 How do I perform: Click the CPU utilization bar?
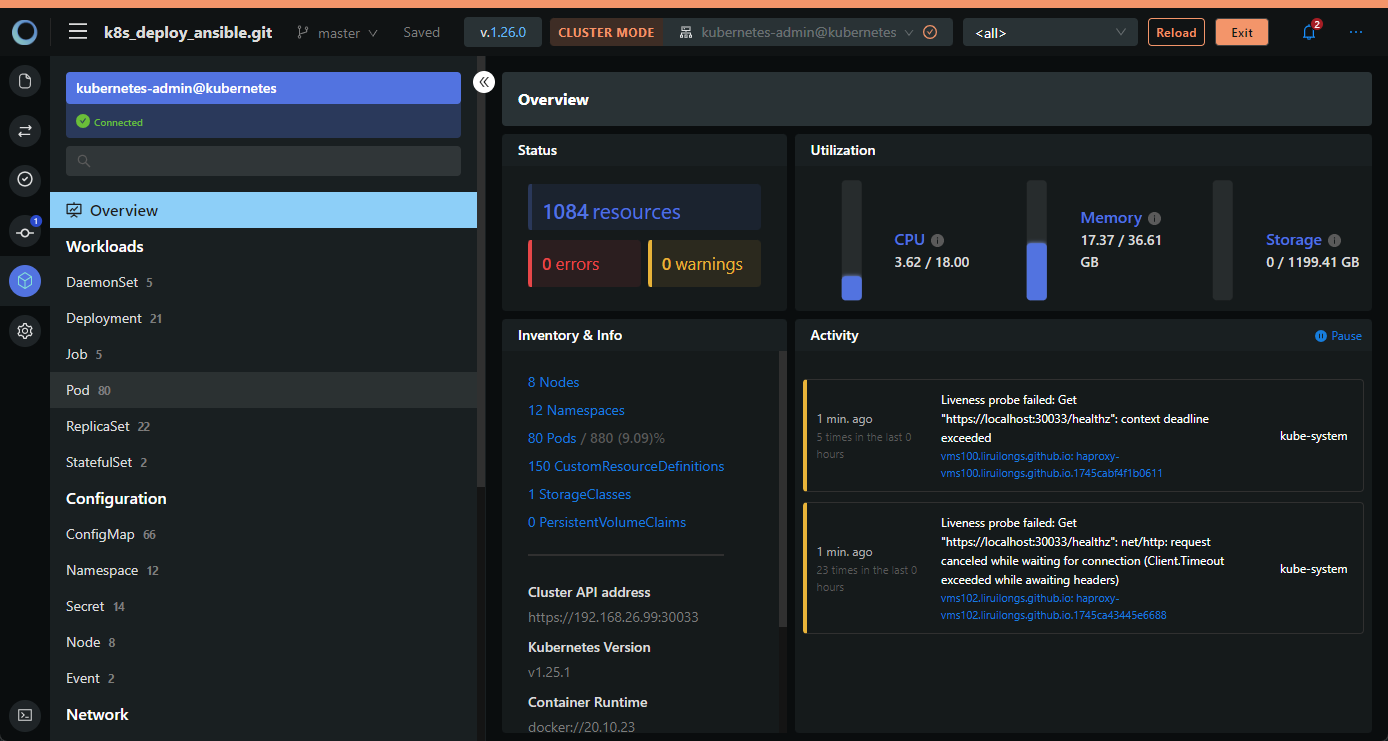pyautogui.click(x=851, y=240)
